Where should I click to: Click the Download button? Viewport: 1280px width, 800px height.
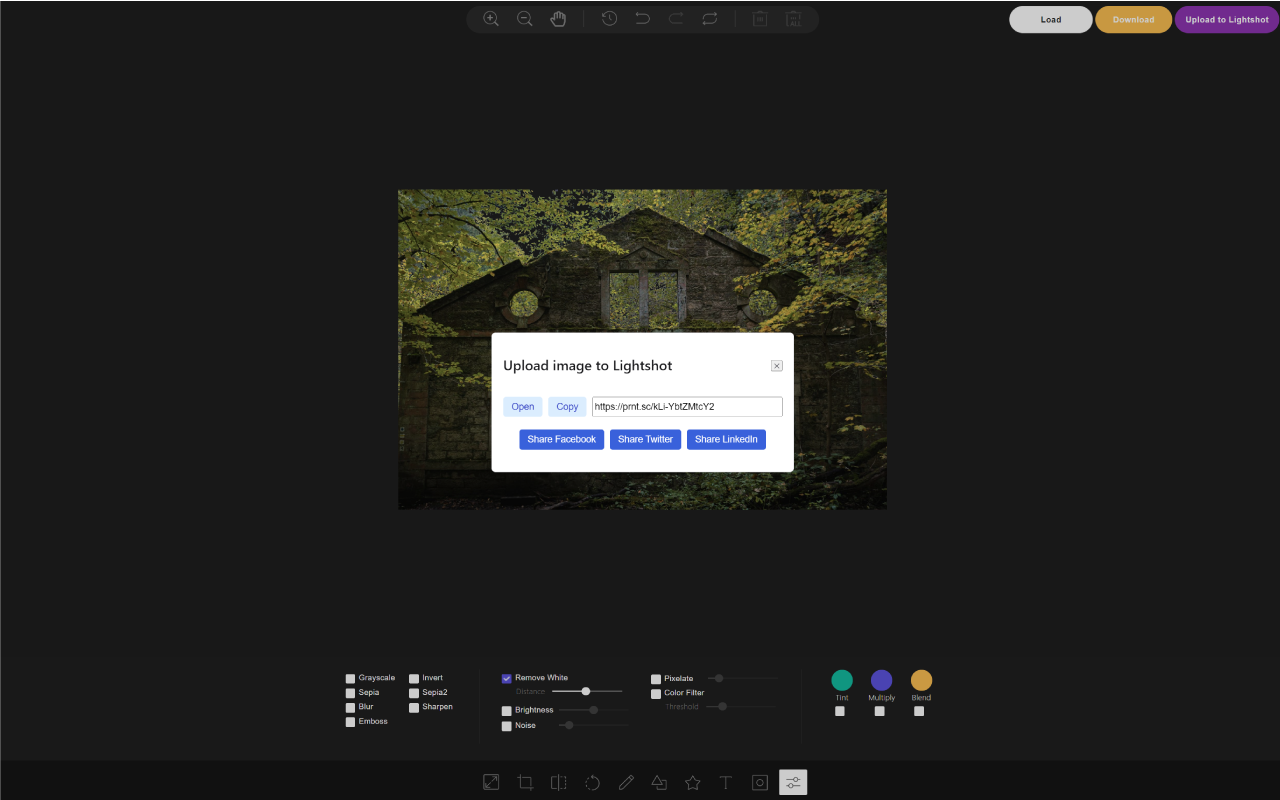pos(1133,19)
